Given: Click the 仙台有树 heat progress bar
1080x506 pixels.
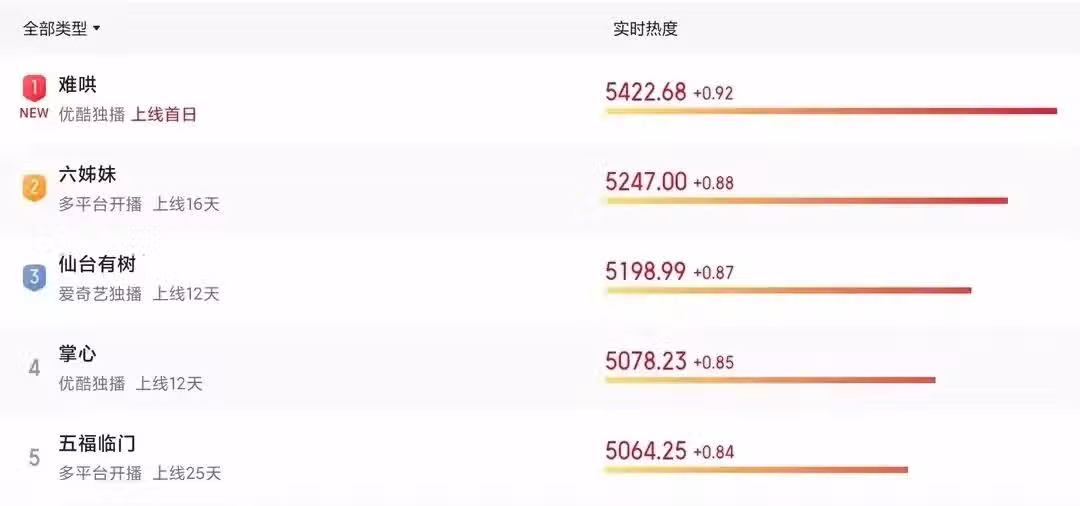Looking at the screenshot, I should [789, 291].
